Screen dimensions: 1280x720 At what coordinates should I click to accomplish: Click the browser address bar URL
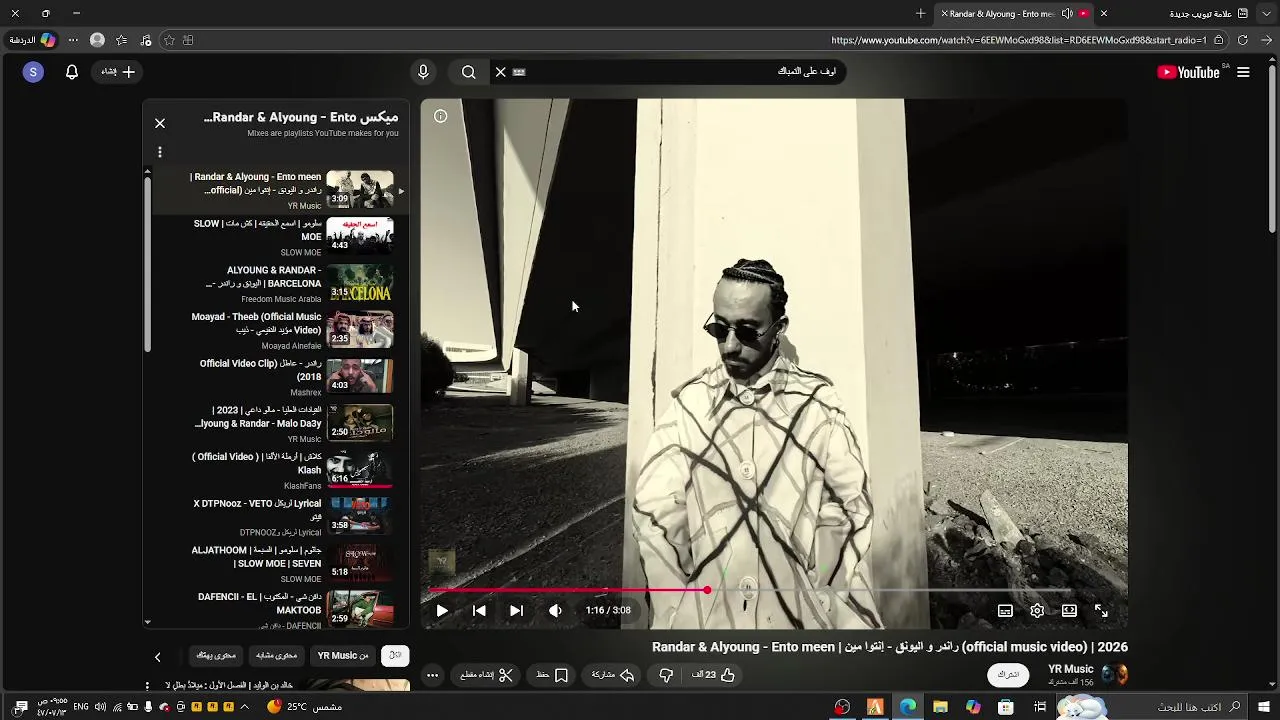pyautogui.click(x=1018, y=40)
